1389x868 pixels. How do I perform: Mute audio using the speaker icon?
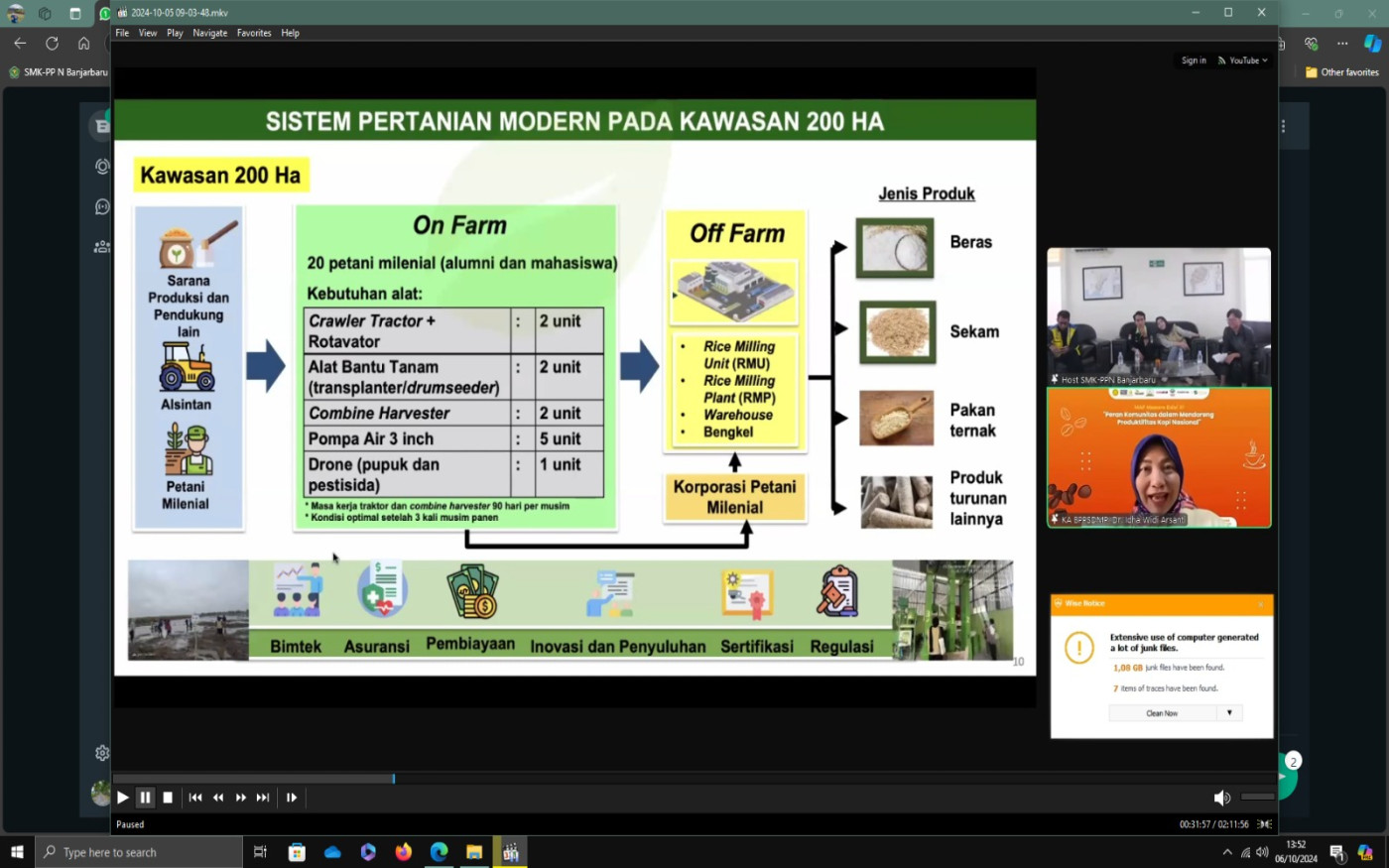point(1221,798)
